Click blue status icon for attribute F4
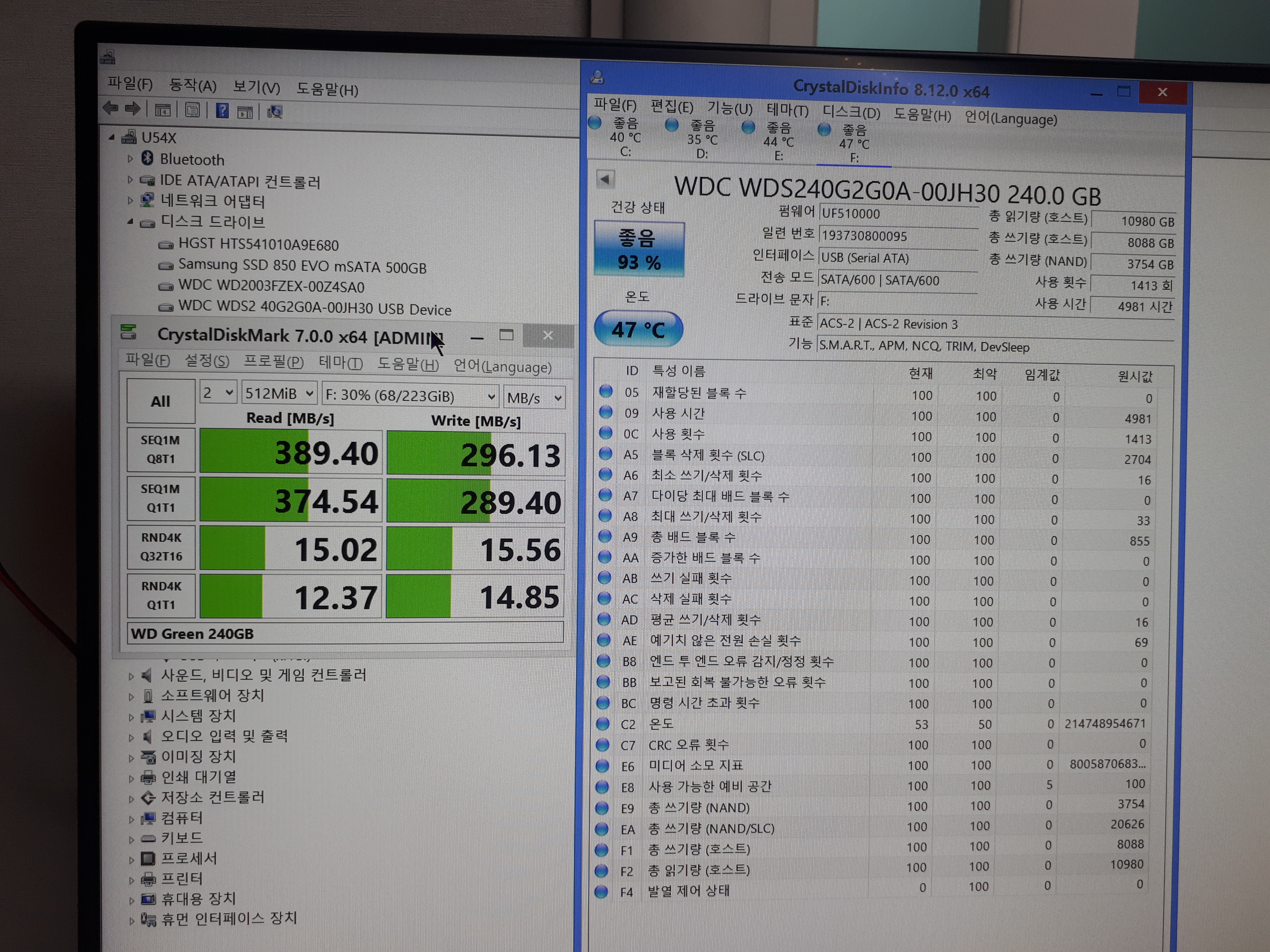Image resolution: width=1270 pixels, height=952 pixels. (601, 892)
